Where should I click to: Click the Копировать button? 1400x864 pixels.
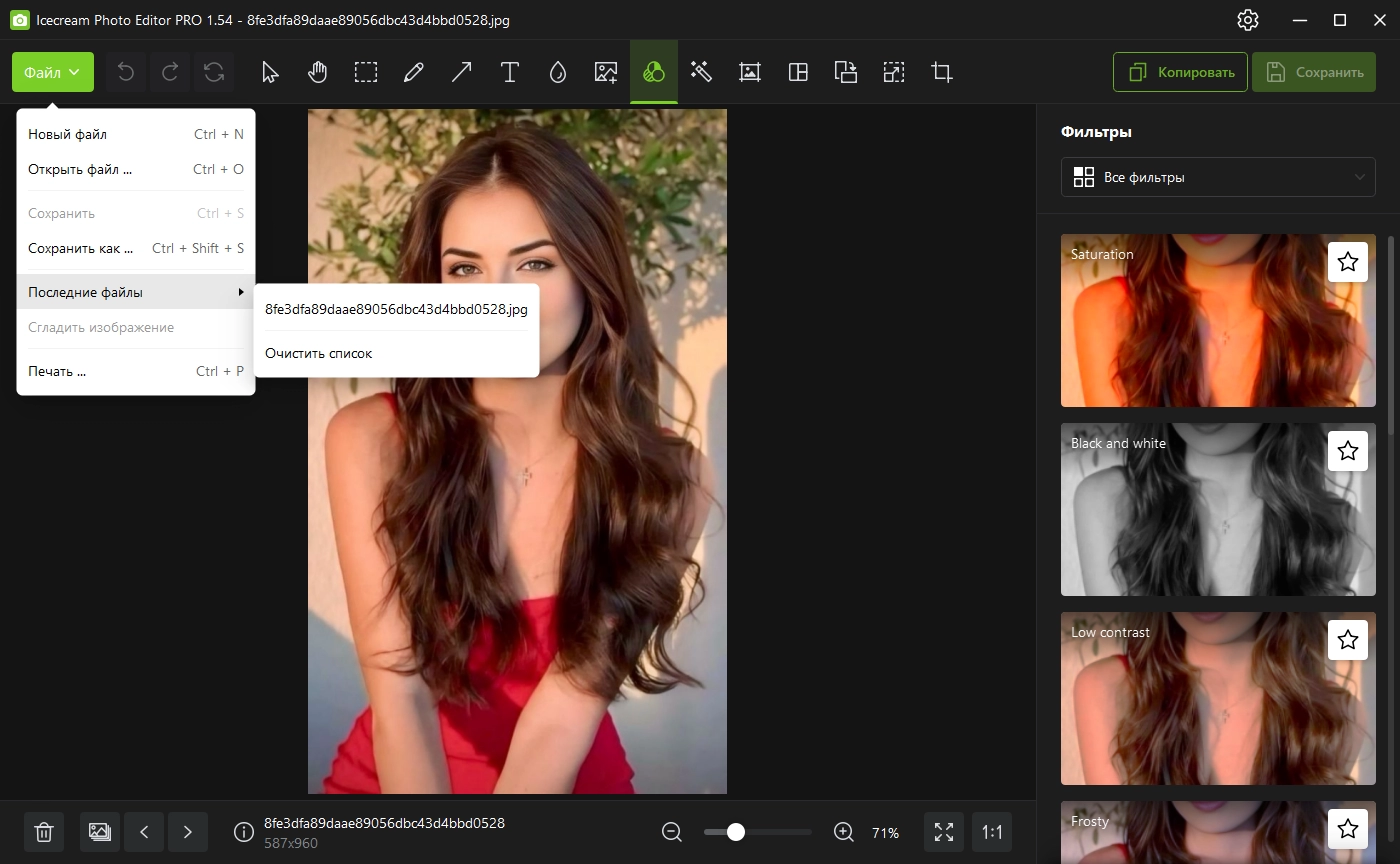point(1180,72)
